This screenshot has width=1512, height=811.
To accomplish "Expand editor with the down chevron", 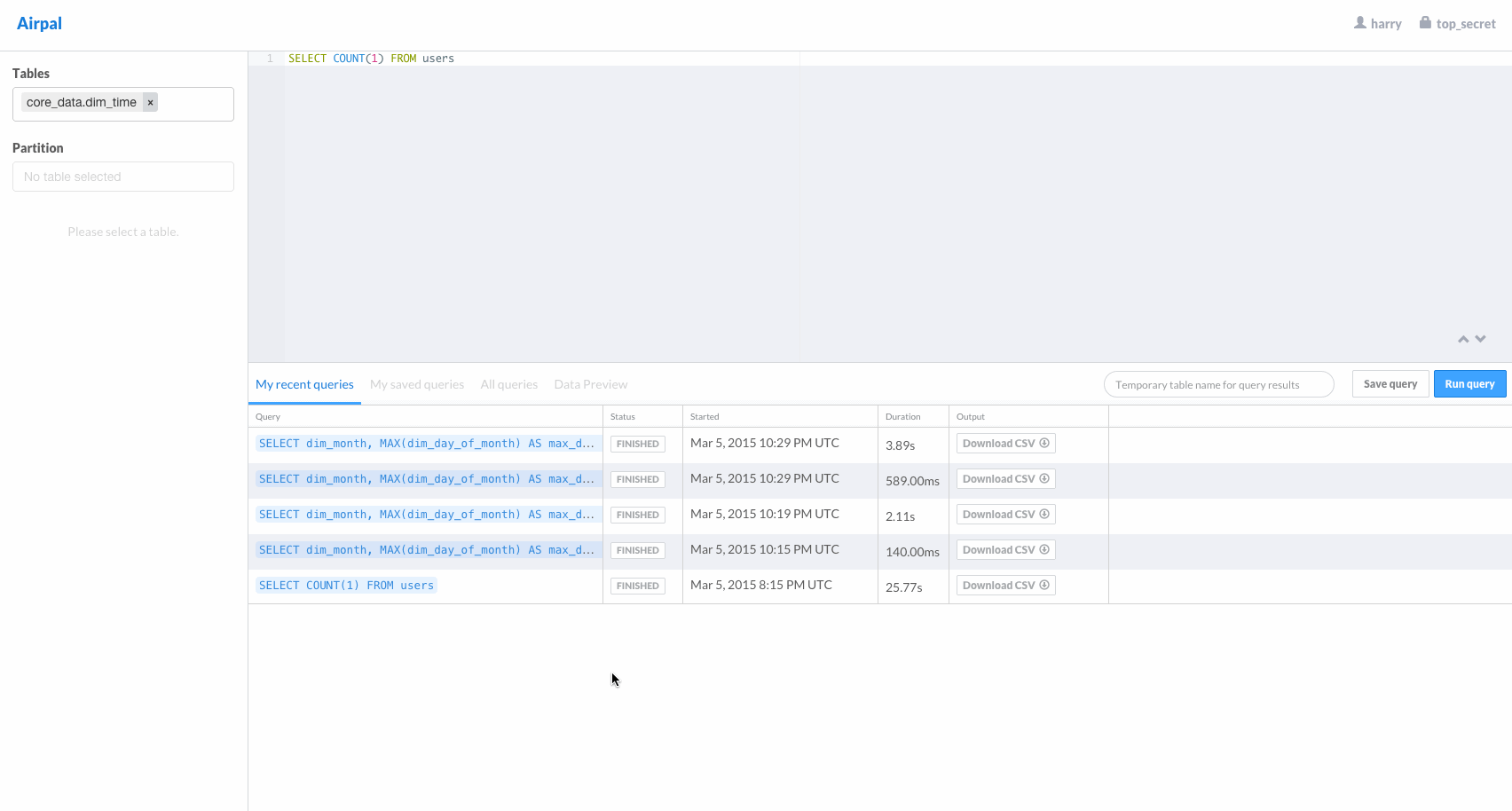I will click(1480, 339).
